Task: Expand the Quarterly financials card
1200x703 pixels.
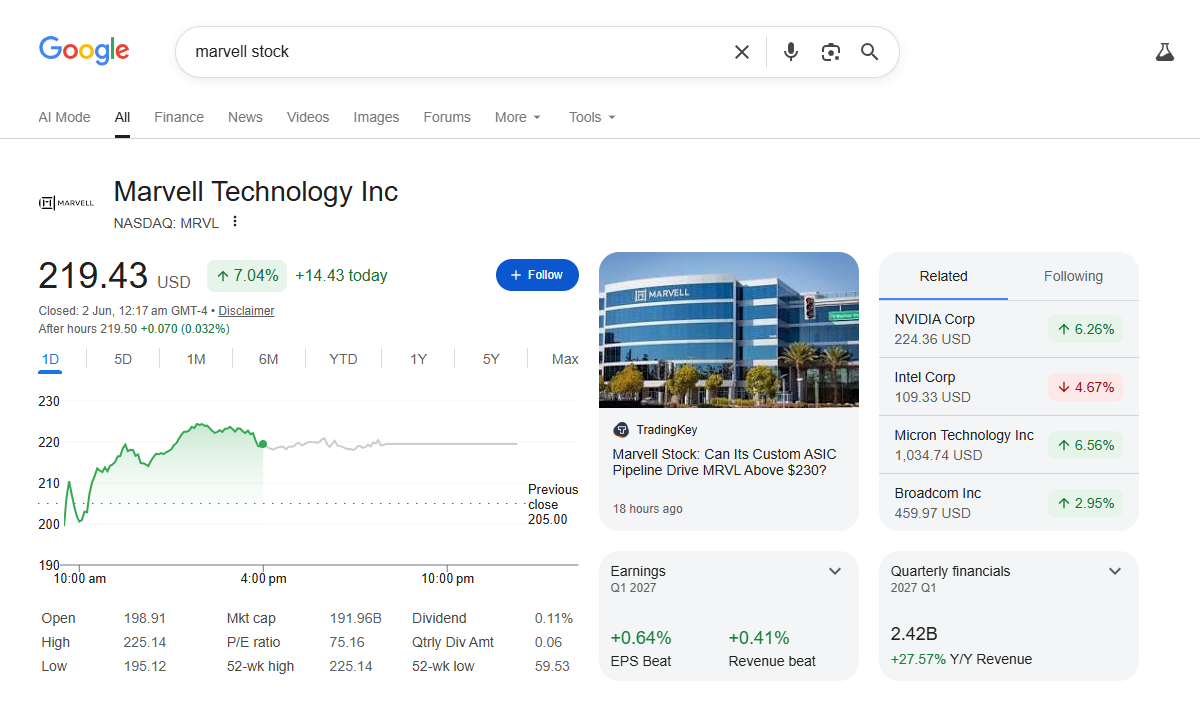Action: (x=1115, y=571)
